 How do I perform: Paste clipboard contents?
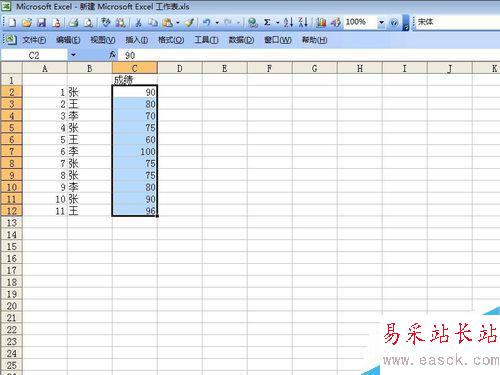[x=167, y=22]
